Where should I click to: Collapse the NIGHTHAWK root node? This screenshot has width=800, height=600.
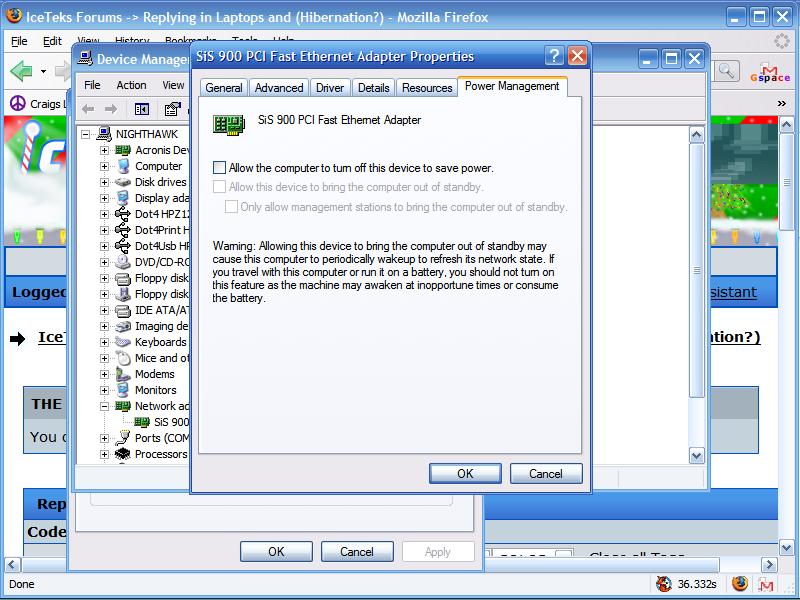[85, 134]
